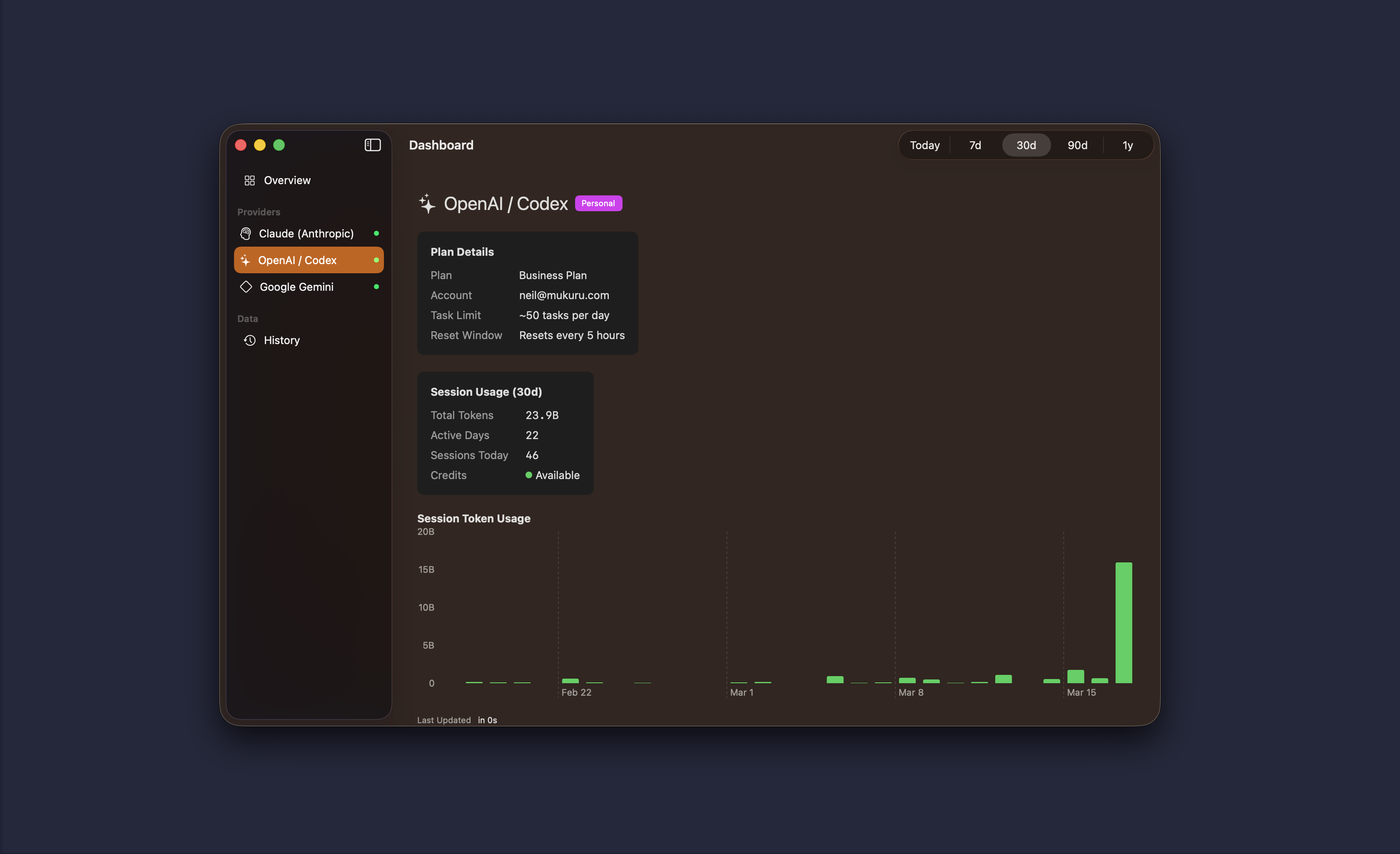The height and width of the screenshot is (854, 1400).
Task: Click the tall green bar near Mar 15
Action: pos(1123,623)
